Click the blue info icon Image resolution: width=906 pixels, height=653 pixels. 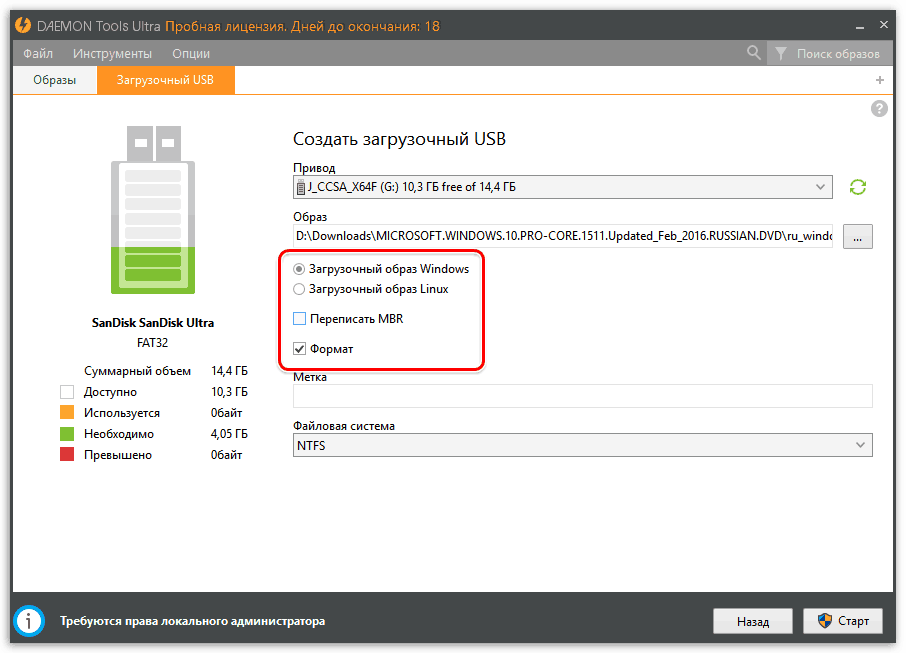[27, 620]
